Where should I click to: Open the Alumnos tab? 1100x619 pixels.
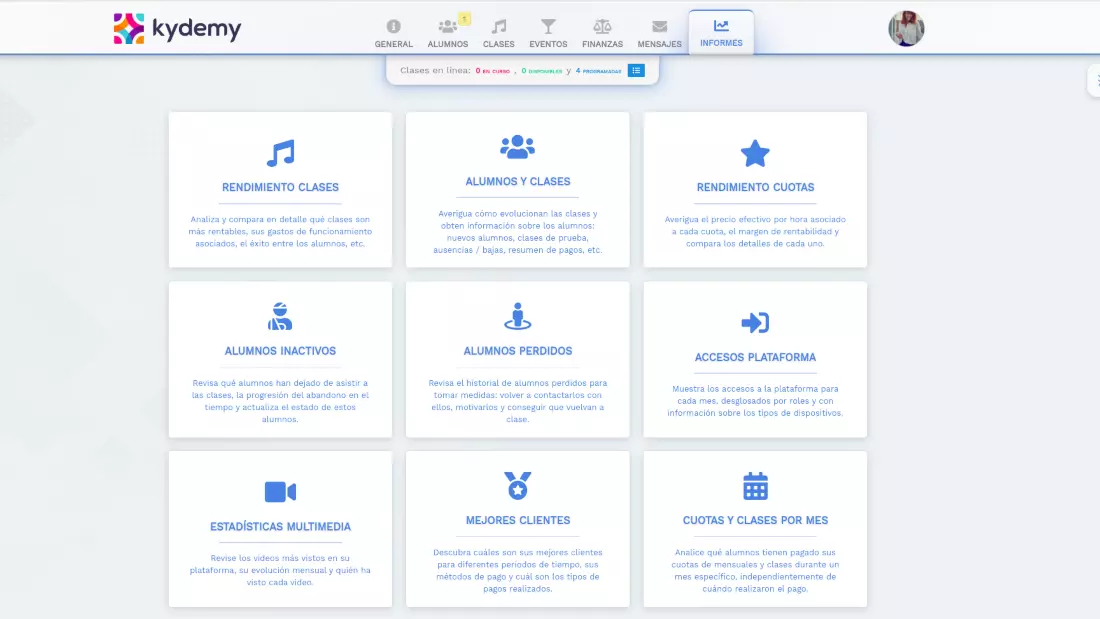tap(447, 33)
